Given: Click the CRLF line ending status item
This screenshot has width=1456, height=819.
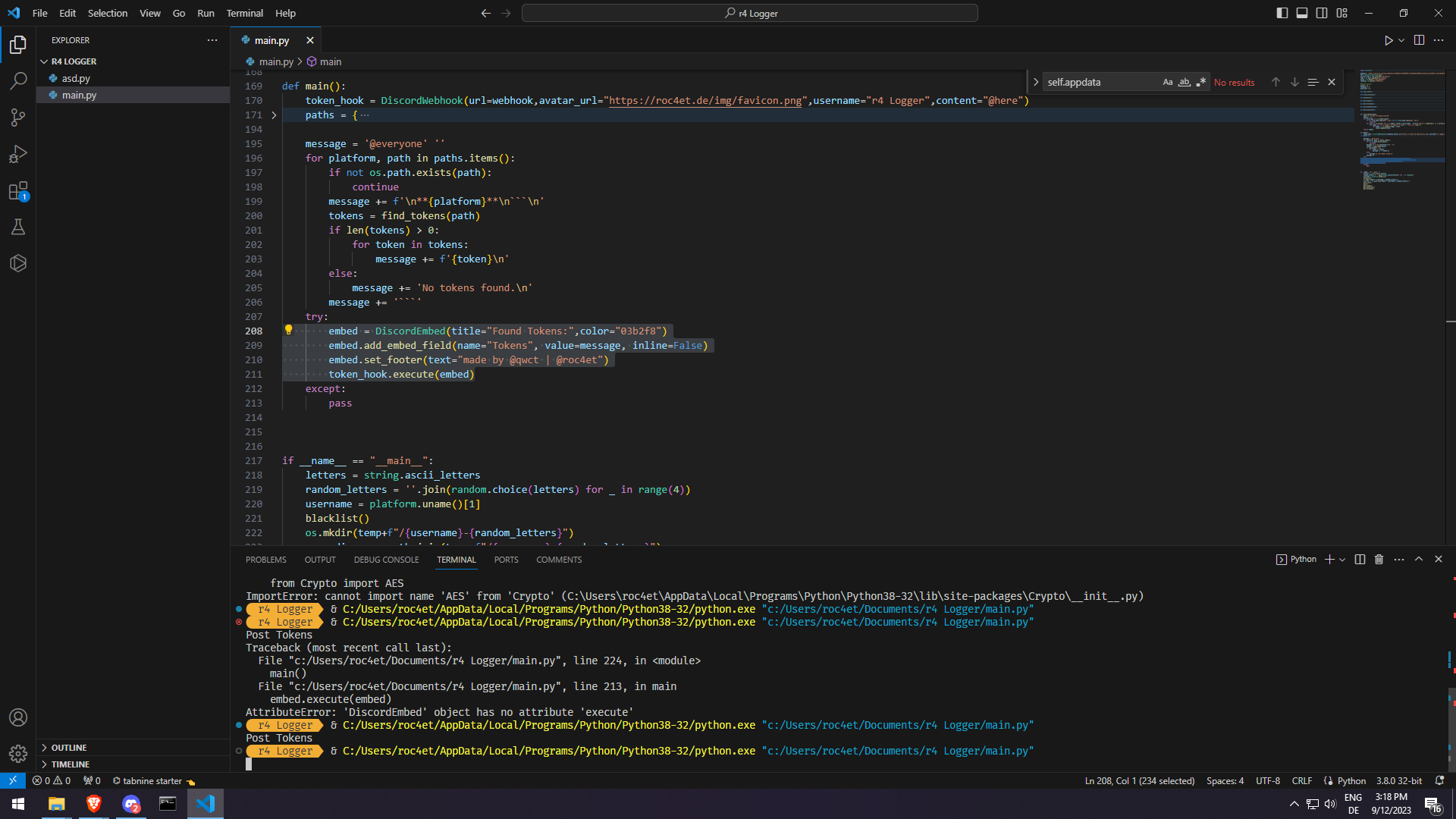Looking at the screenshot, I should [x=1301, y=780].
